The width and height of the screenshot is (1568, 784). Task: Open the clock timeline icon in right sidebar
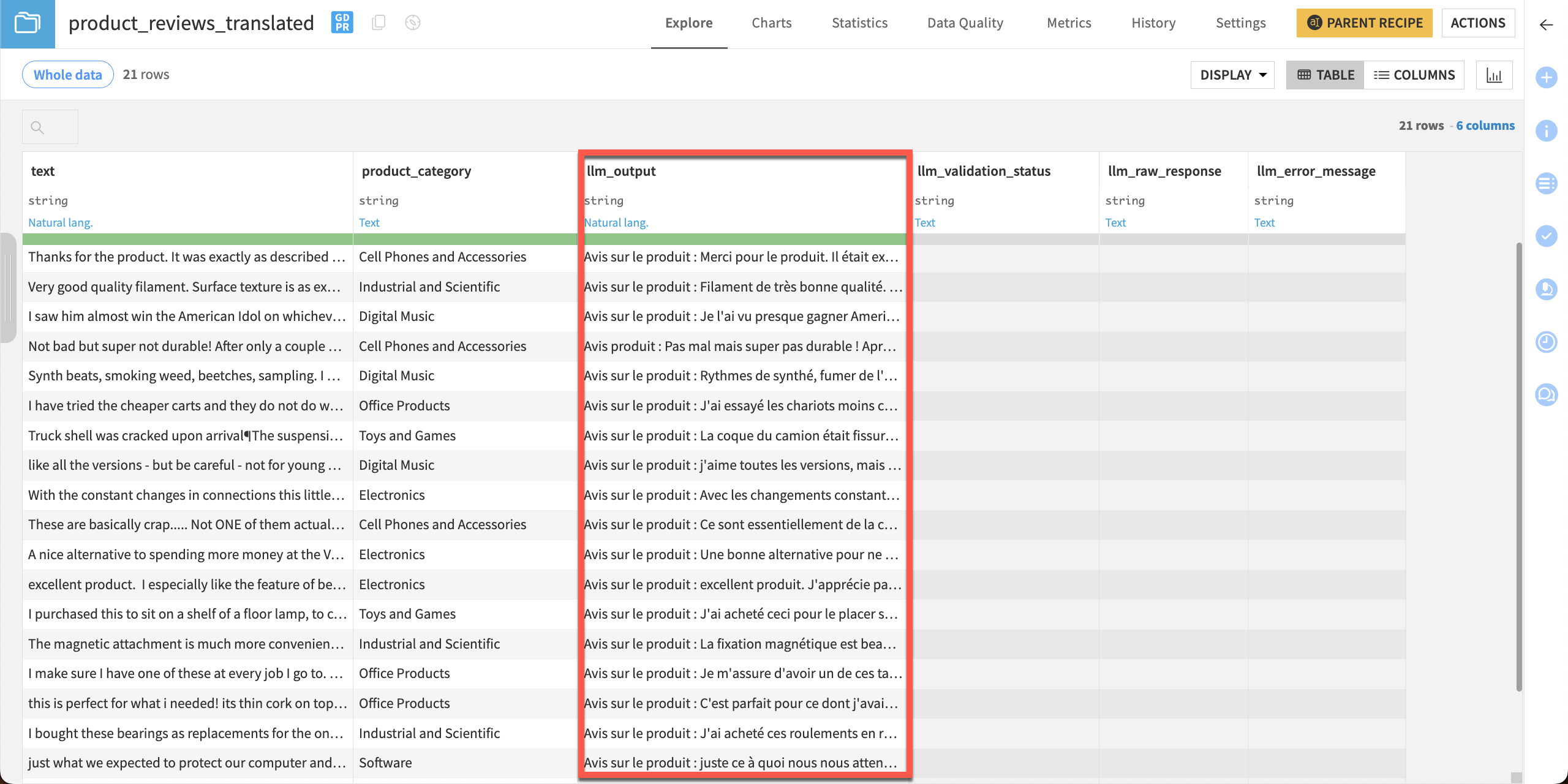pos(1546,342)
